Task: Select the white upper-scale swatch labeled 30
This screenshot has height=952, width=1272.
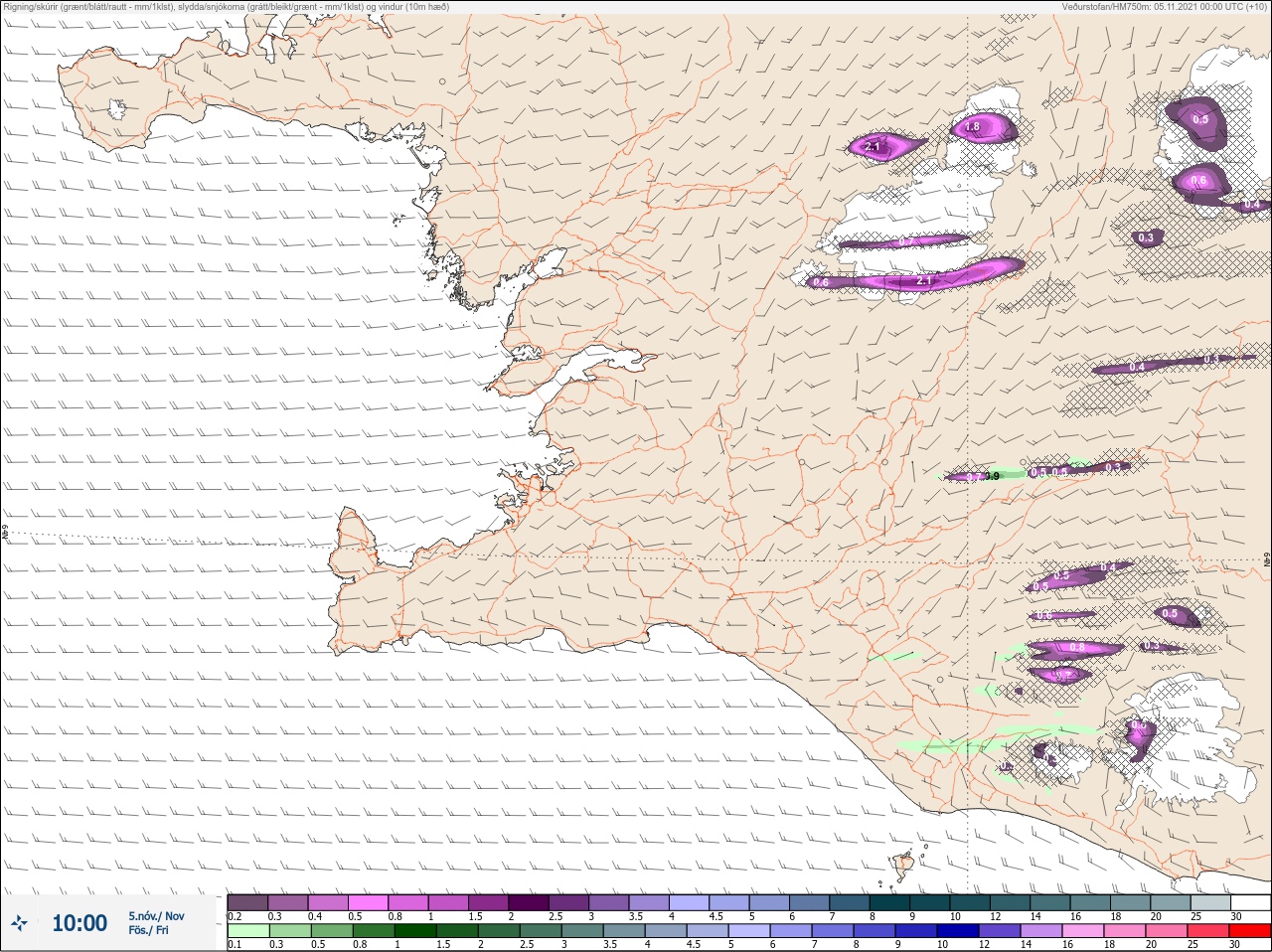Action: coord(1250,902)
